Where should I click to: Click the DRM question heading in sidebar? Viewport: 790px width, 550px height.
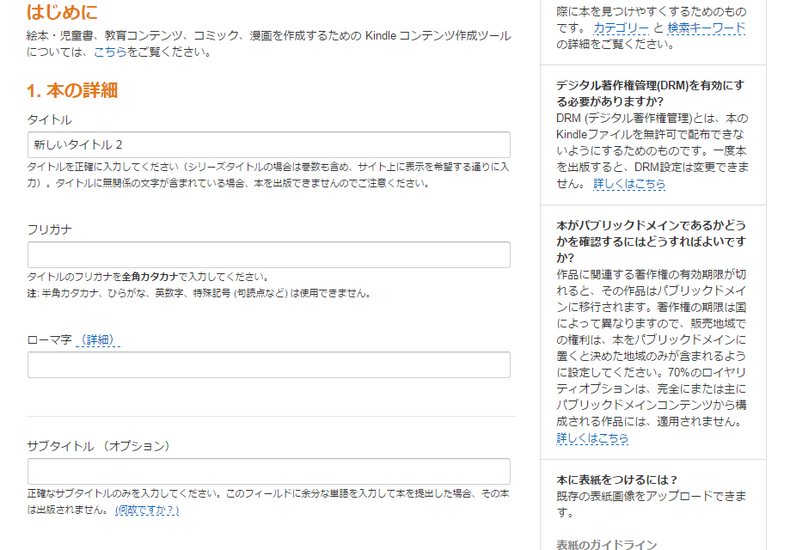point(650,93)
